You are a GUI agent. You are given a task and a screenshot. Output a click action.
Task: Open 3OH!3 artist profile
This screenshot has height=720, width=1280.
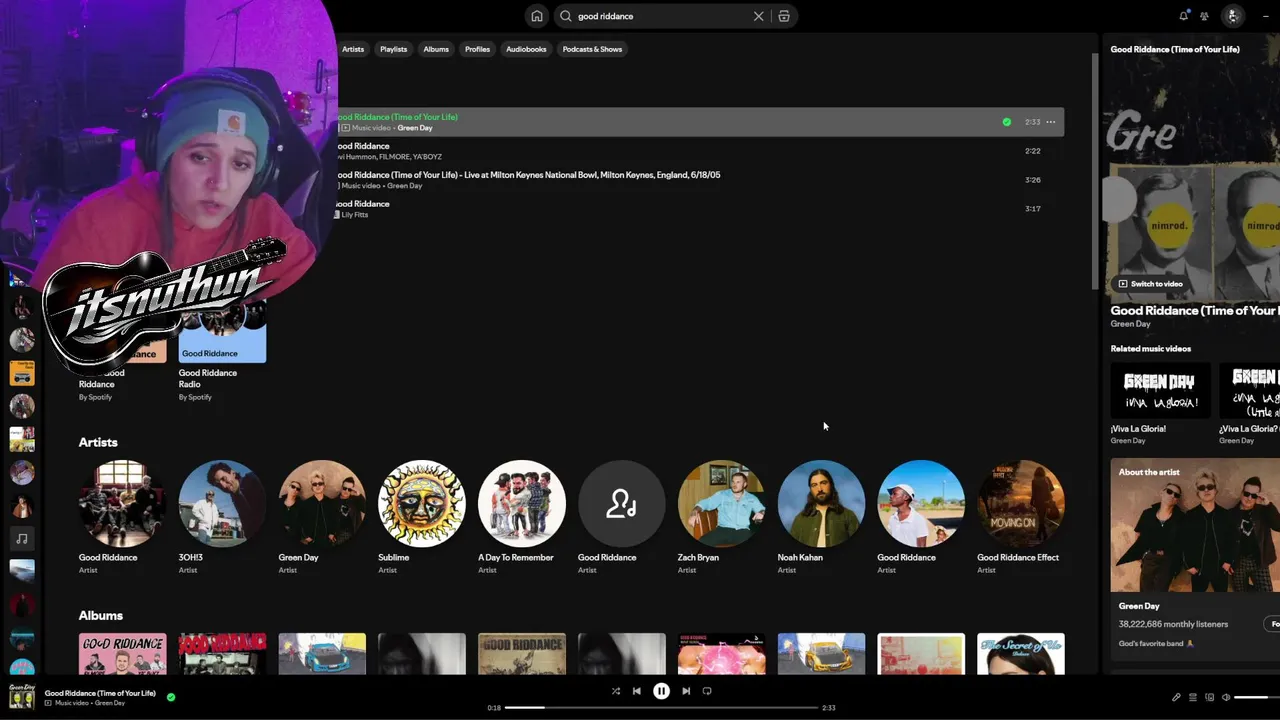(x=222, y=503)
